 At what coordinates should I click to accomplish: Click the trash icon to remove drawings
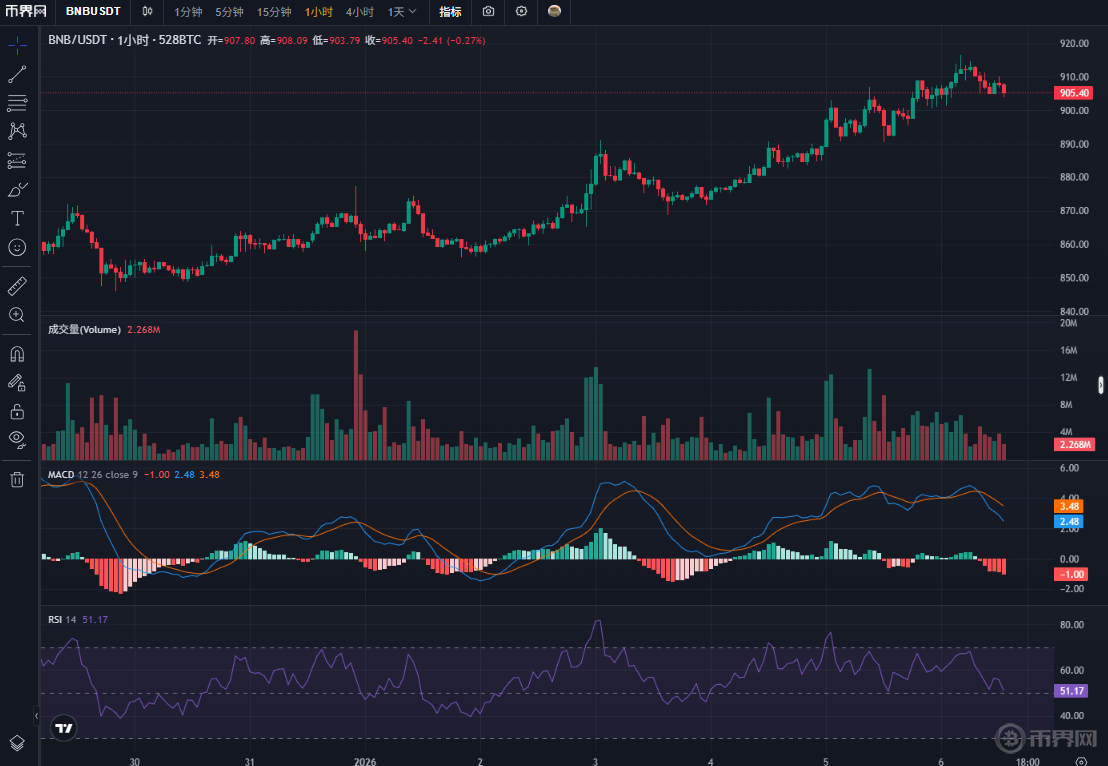pyautogui.click(x=17, y=479)
